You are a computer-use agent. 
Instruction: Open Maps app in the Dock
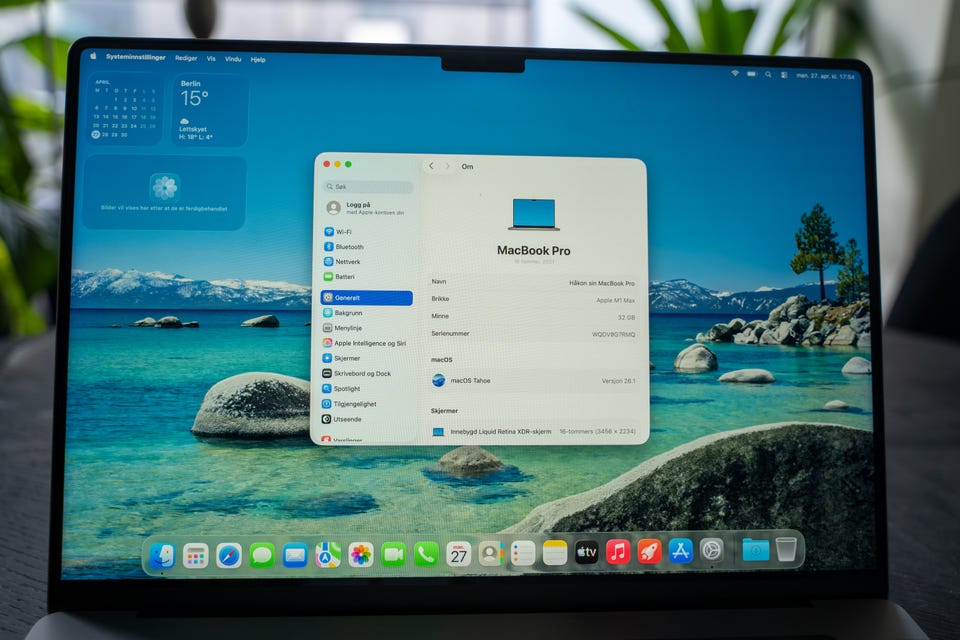[328, 555]
